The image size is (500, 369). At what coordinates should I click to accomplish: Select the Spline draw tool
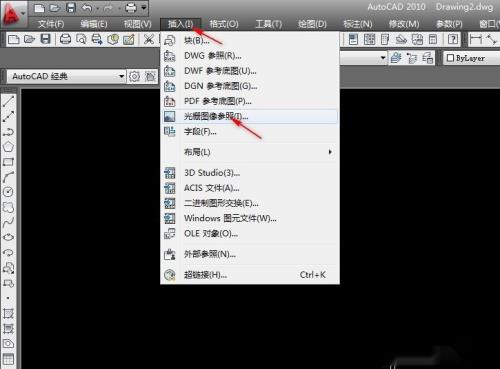pos(8,222)
